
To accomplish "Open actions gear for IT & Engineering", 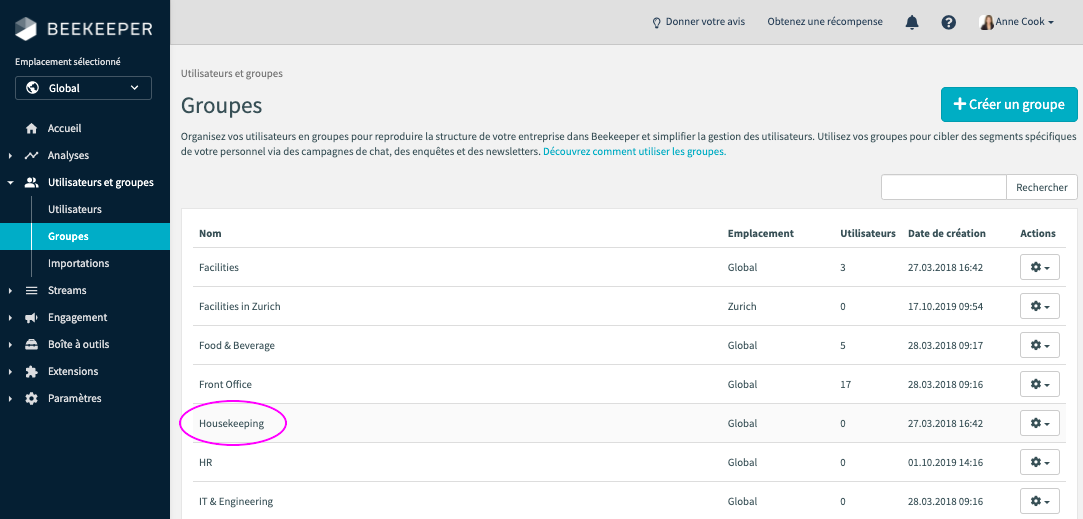I will pos(1039,501).
